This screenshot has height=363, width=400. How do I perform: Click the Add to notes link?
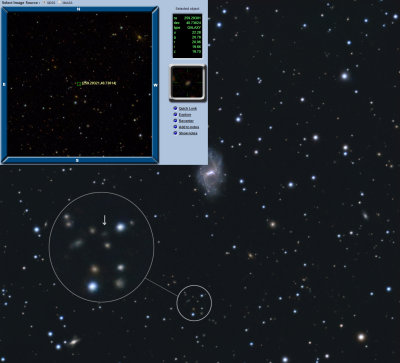pos(189,127)
